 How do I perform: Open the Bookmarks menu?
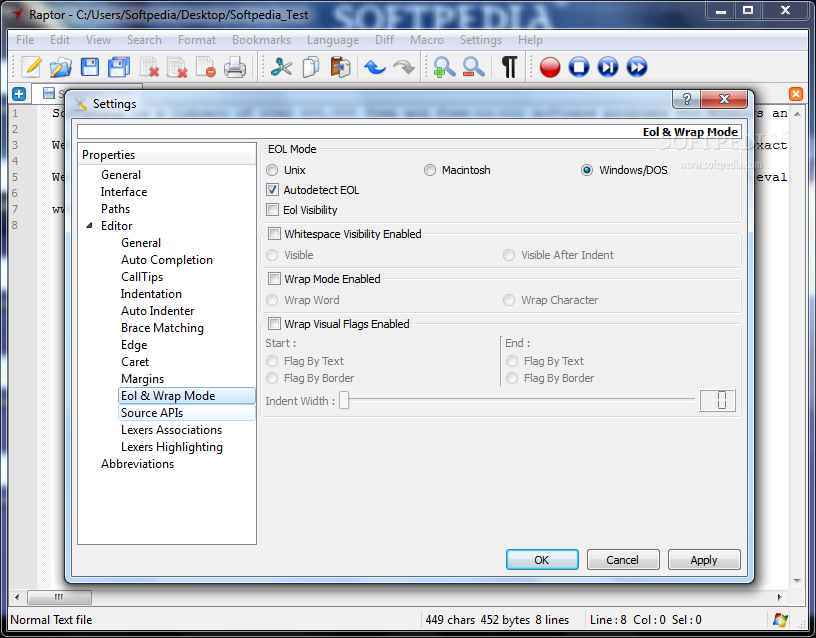coord(261,40)
